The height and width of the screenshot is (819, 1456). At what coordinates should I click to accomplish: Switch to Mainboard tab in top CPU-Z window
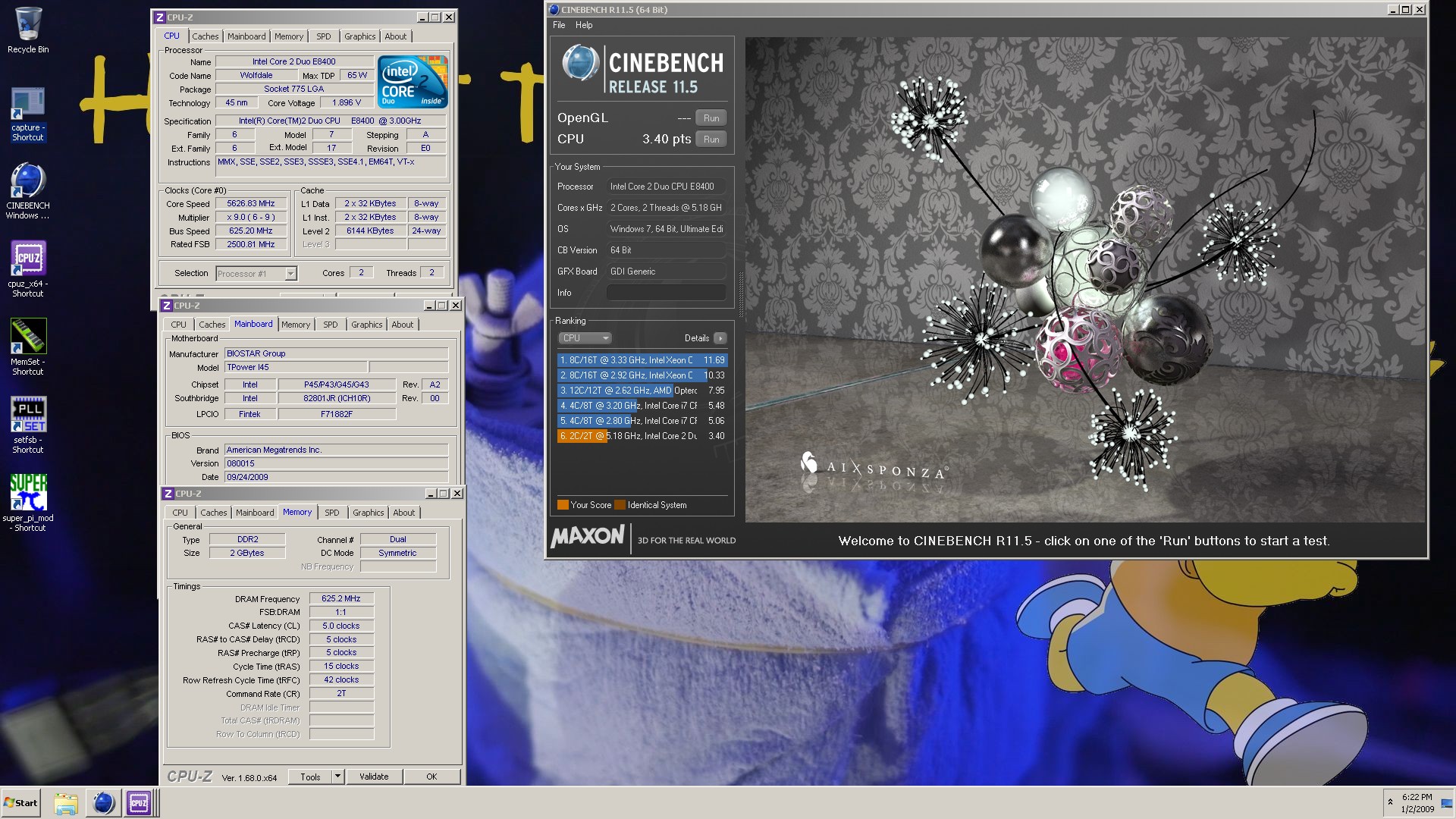click(x=246, y=36)
